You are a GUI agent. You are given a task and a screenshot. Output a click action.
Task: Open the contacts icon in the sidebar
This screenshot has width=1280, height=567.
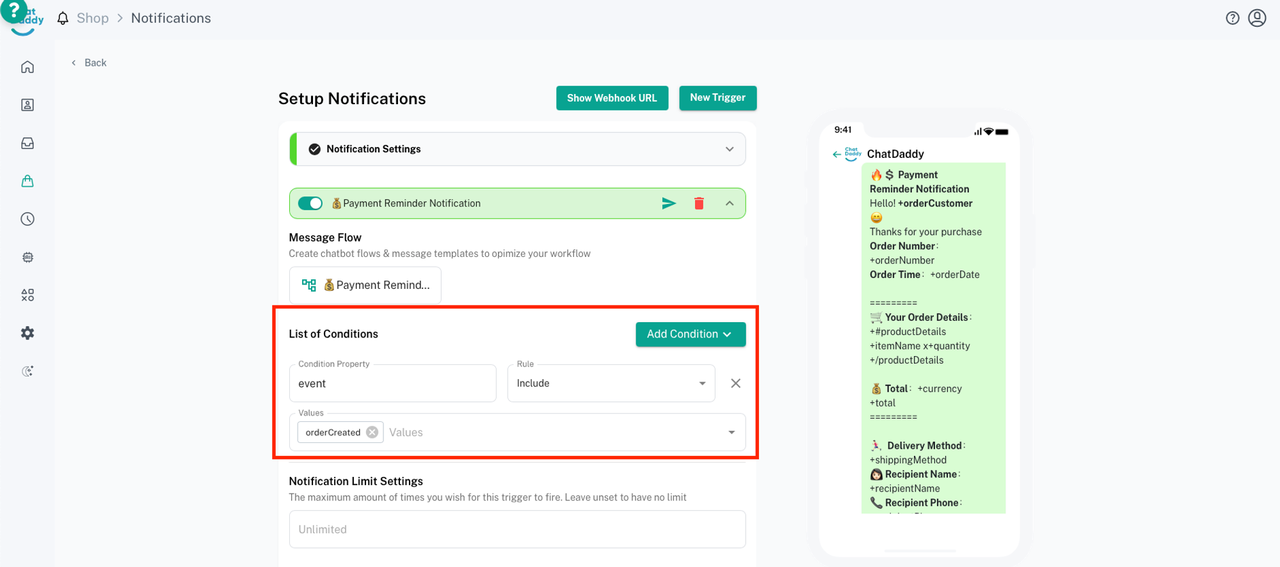[x=27, y=105]
